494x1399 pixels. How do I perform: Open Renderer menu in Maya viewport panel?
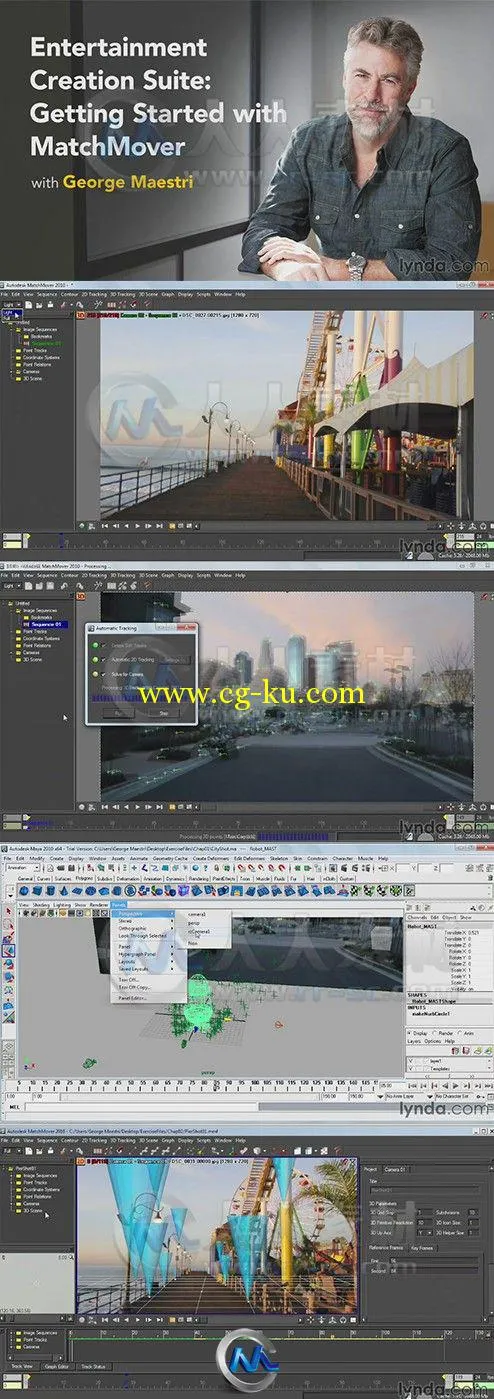tap(98, 904)
